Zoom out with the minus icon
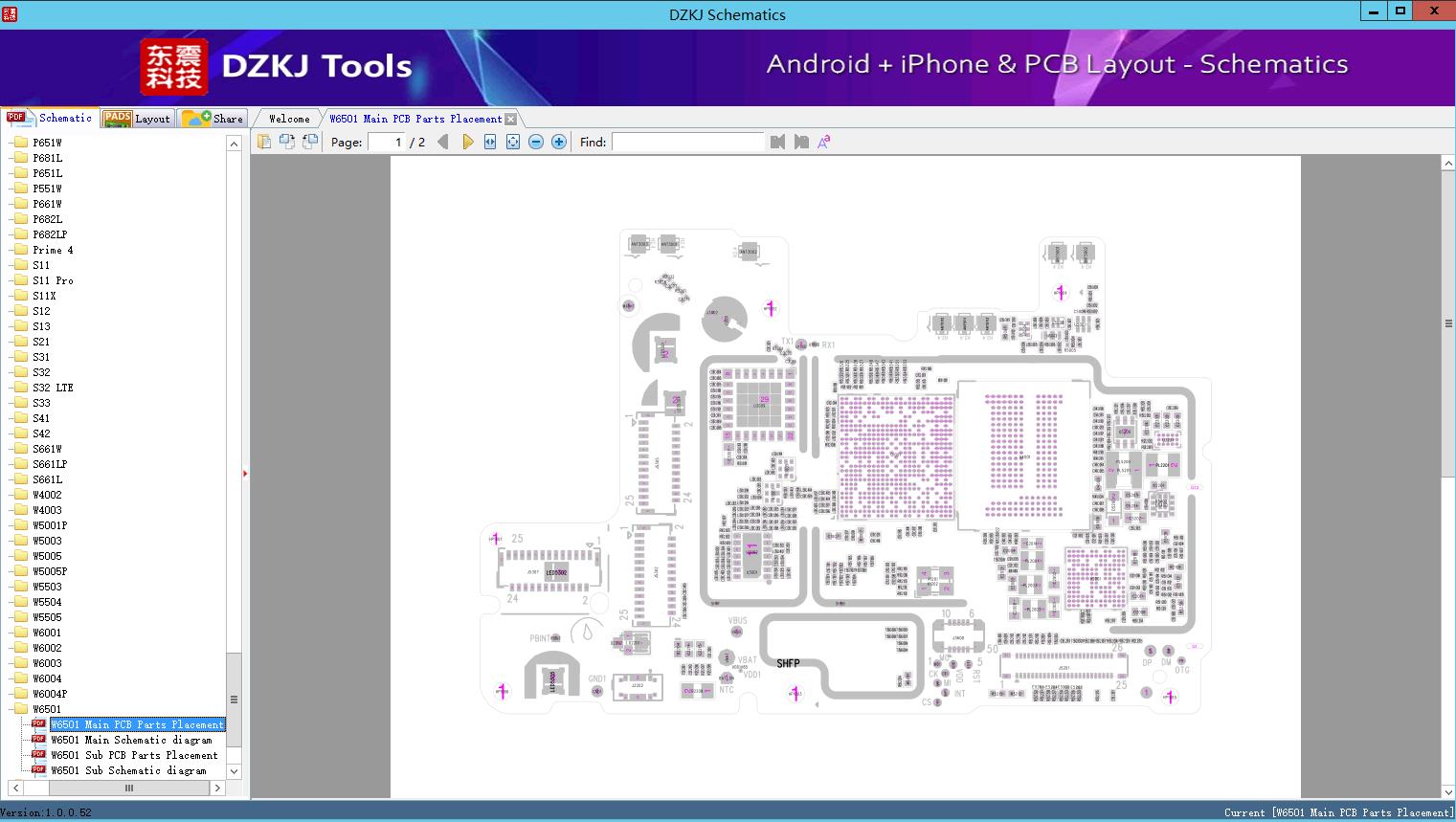The height and width of the screenshot is (822, 1456). point(536,142)
